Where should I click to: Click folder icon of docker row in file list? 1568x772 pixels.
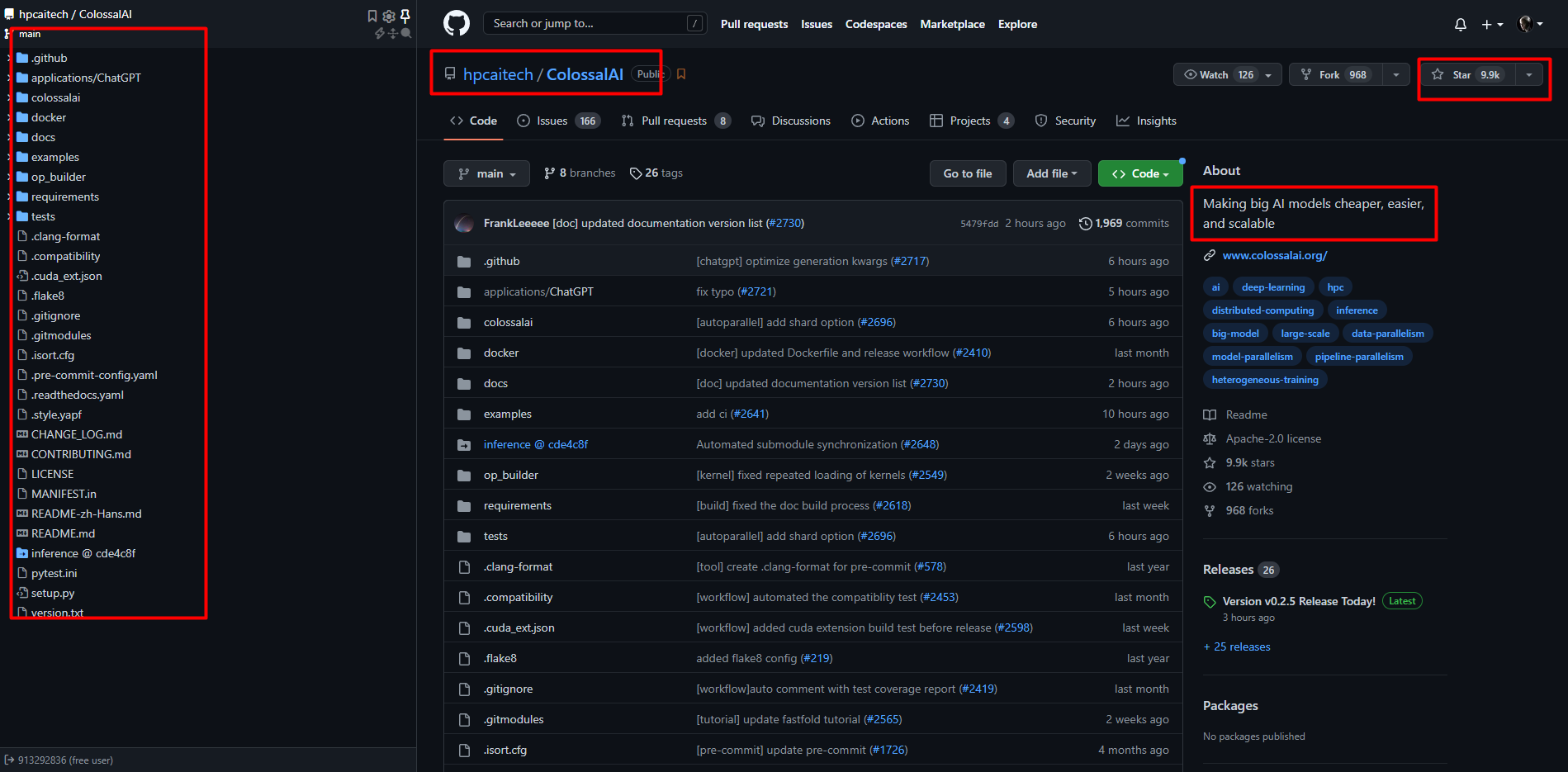(x=464, y=353)
